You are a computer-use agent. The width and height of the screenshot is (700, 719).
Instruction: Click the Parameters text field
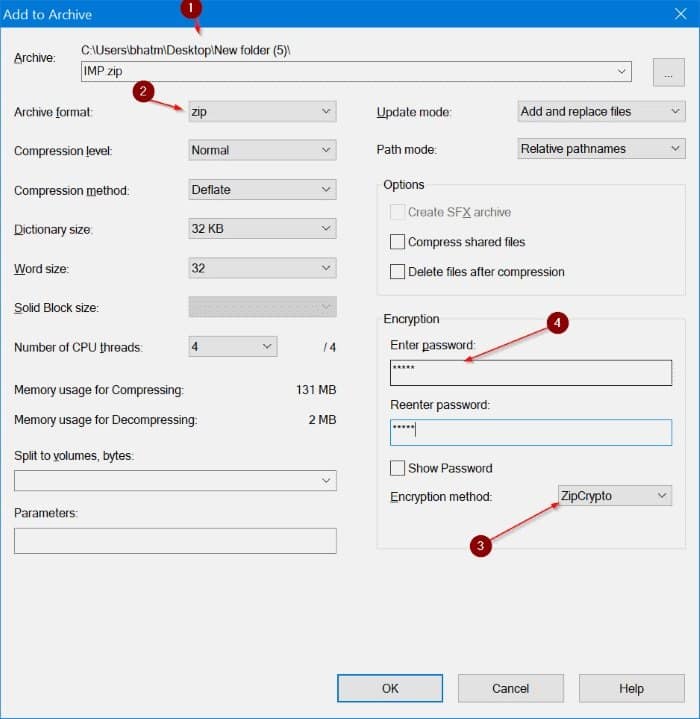175,541
